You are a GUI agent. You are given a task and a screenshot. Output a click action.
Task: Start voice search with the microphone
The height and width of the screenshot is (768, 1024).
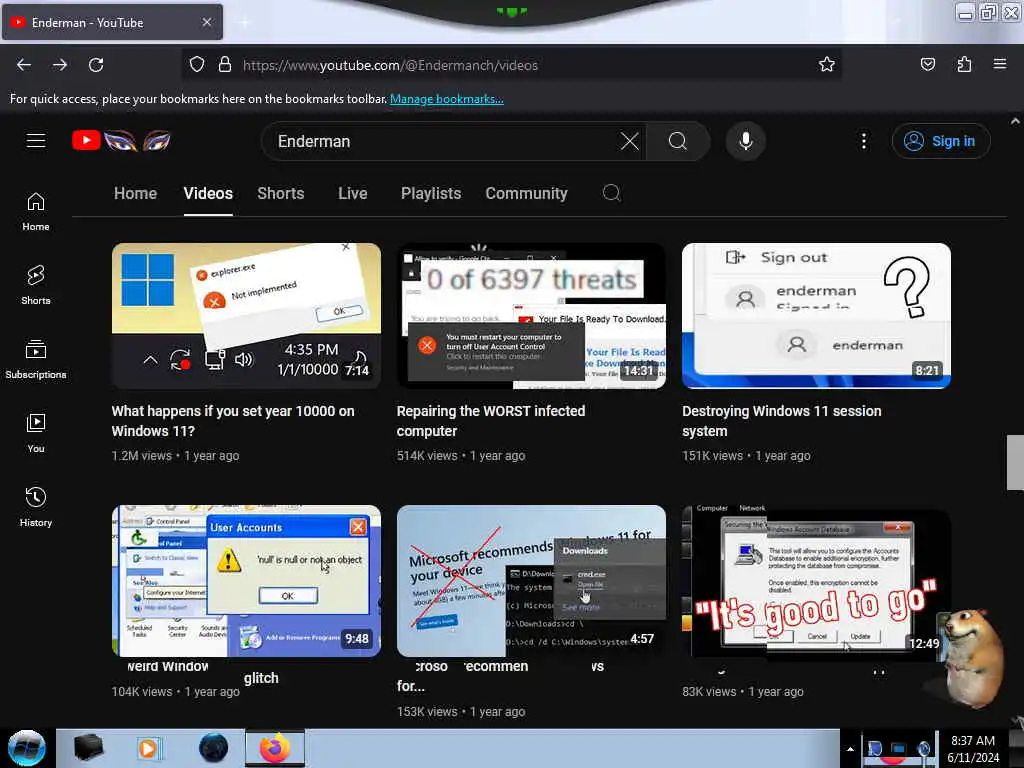click(x=745, y=141)
